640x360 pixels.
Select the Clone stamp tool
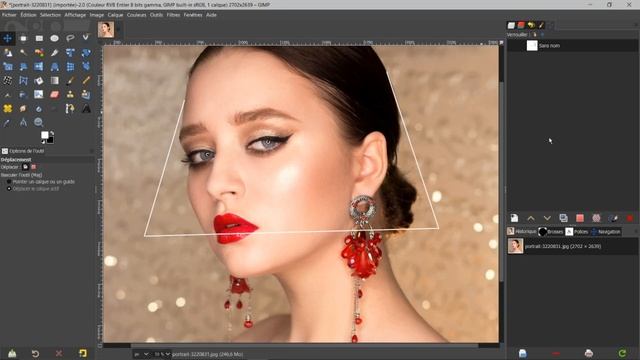70,95
